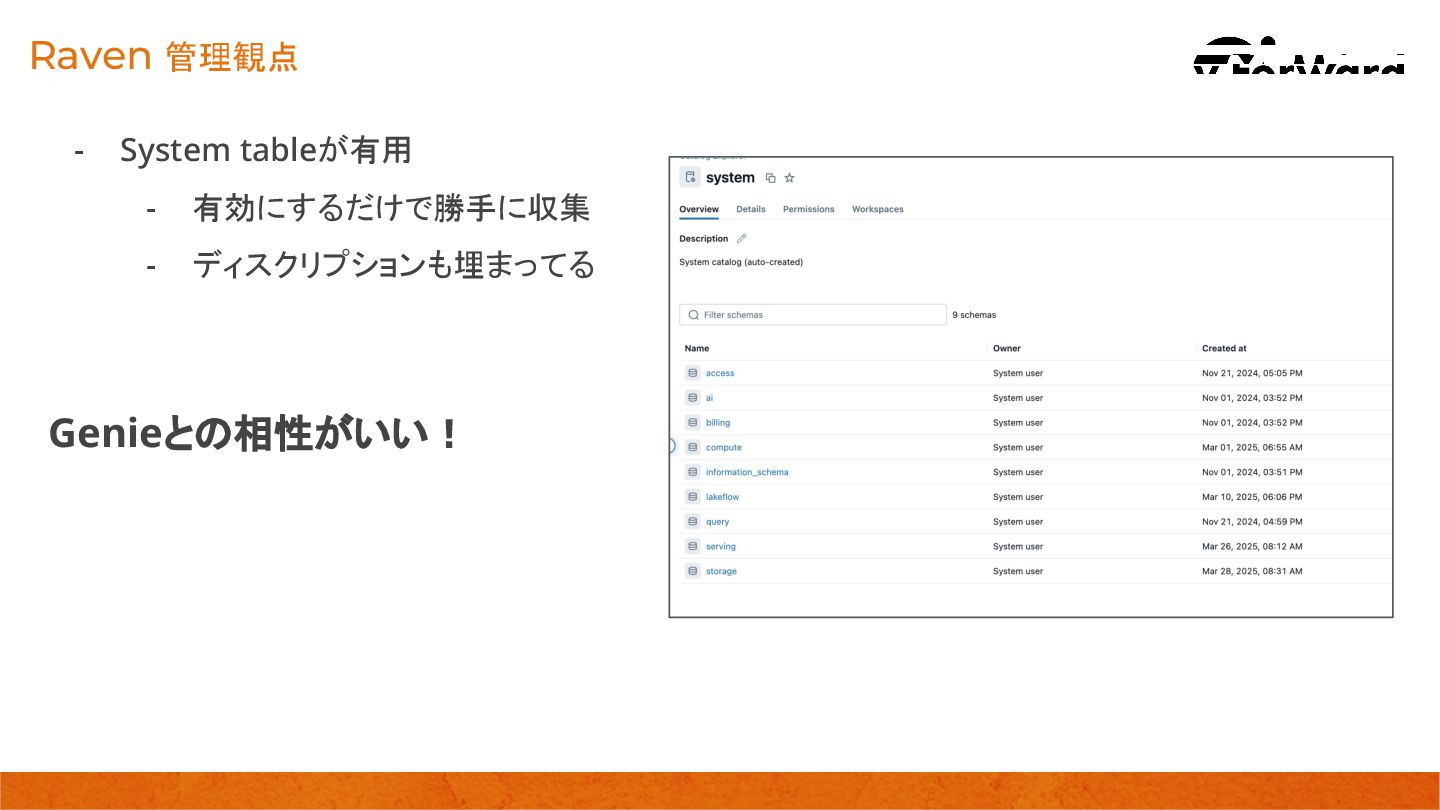Open the information_schema link

click(x=747, y=472)
